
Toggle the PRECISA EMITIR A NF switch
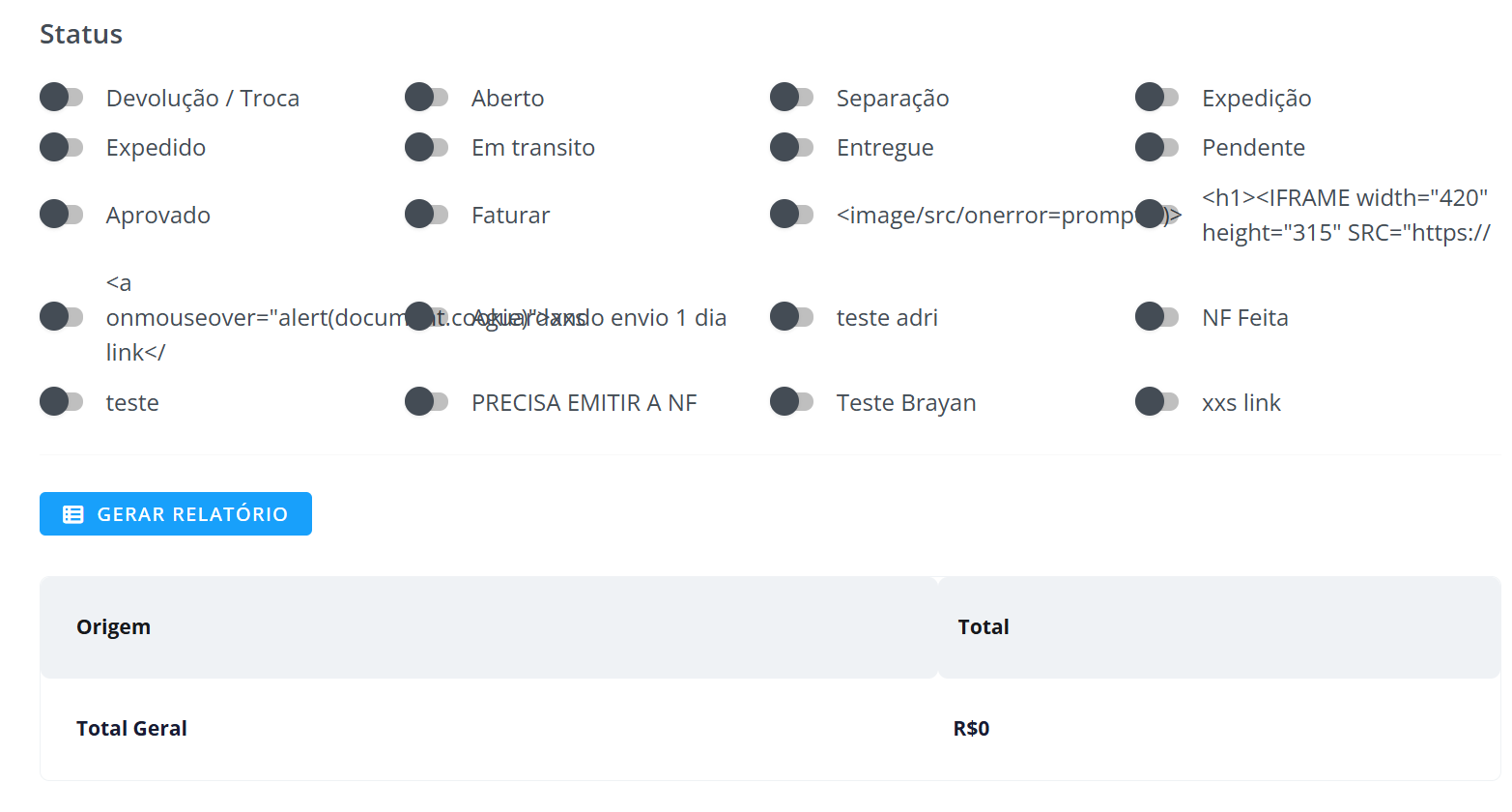pyautogui.click(x=427, y=402)
